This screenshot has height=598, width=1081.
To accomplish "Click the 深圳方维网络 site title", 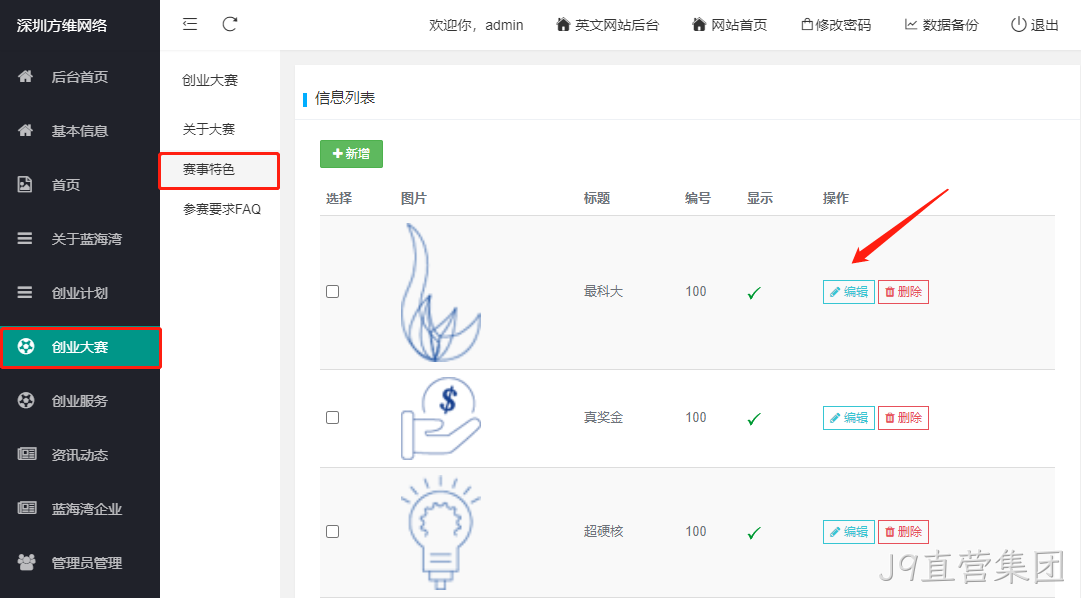I will tap(62, 26).
